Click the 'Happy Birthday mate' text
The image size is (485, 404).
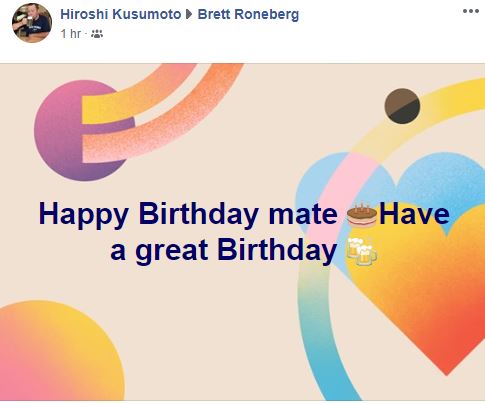tap(188, 215)
